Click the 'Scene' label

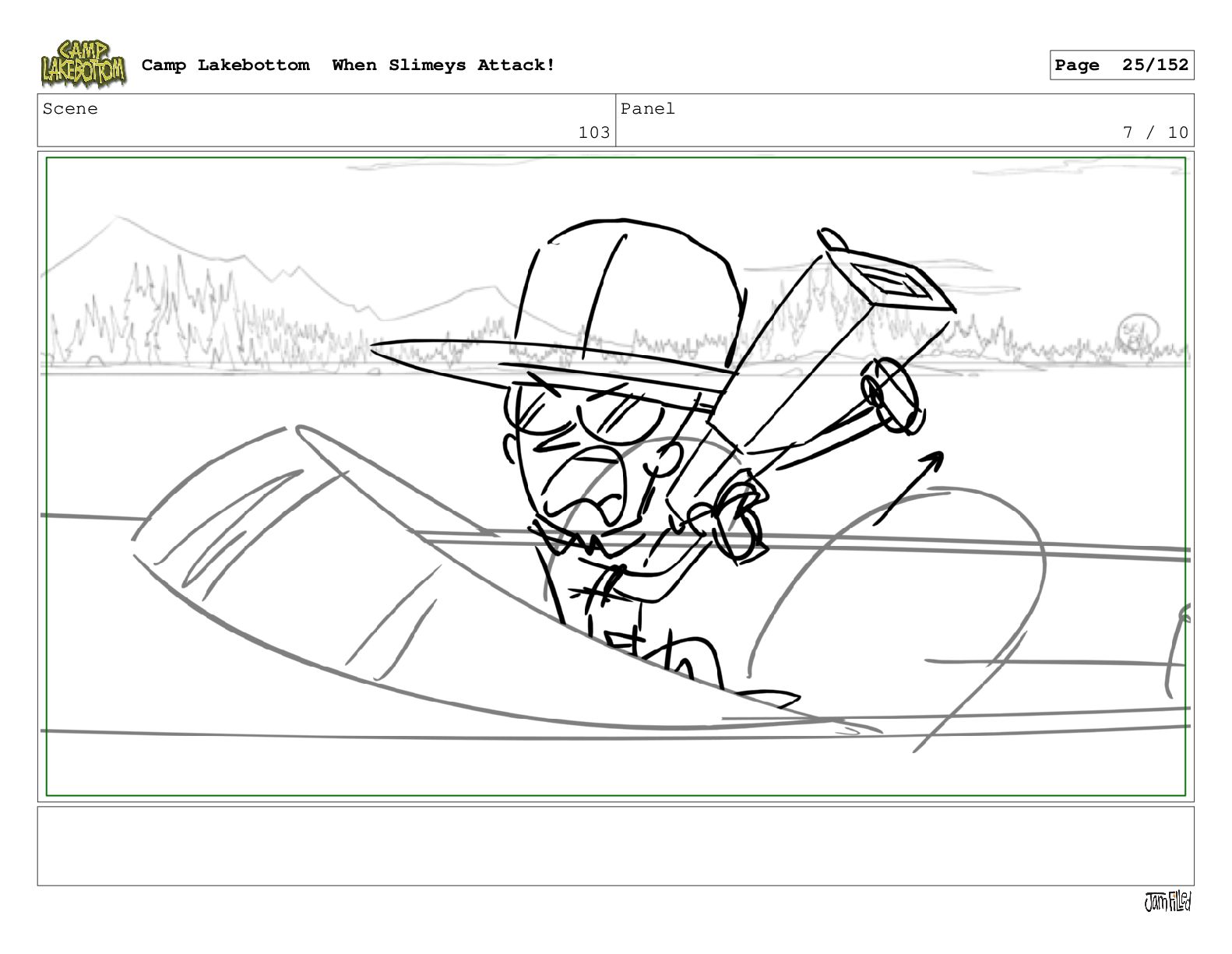pos(70,109)
